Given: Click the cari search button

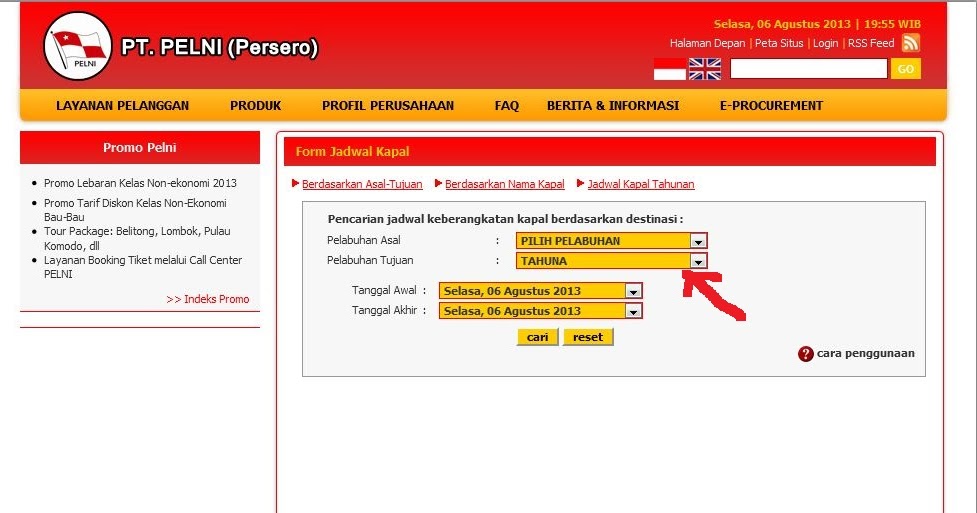Looking at the screenshot, I should pyautogui.click(x=538, y=337).
